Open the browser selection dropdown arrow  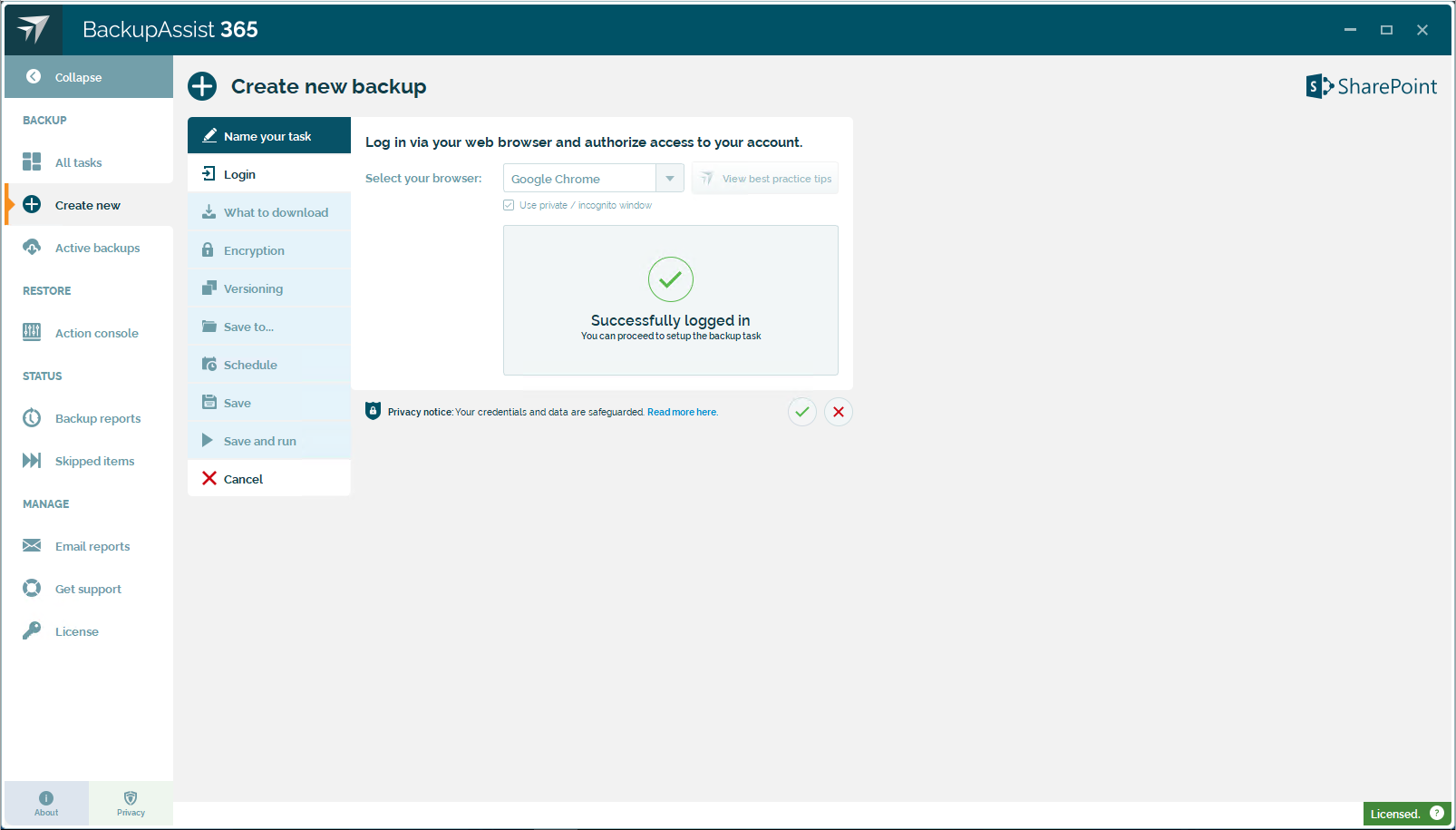pos(670,179)
